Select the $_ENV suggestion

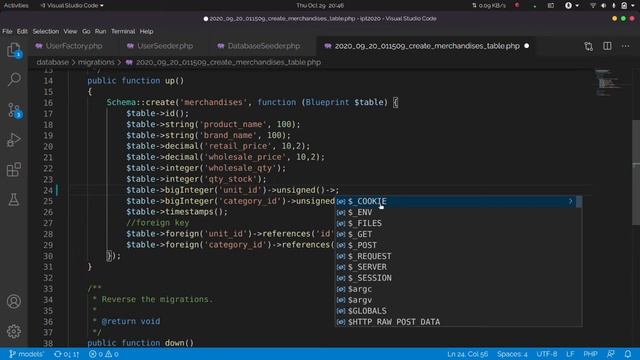458,212
